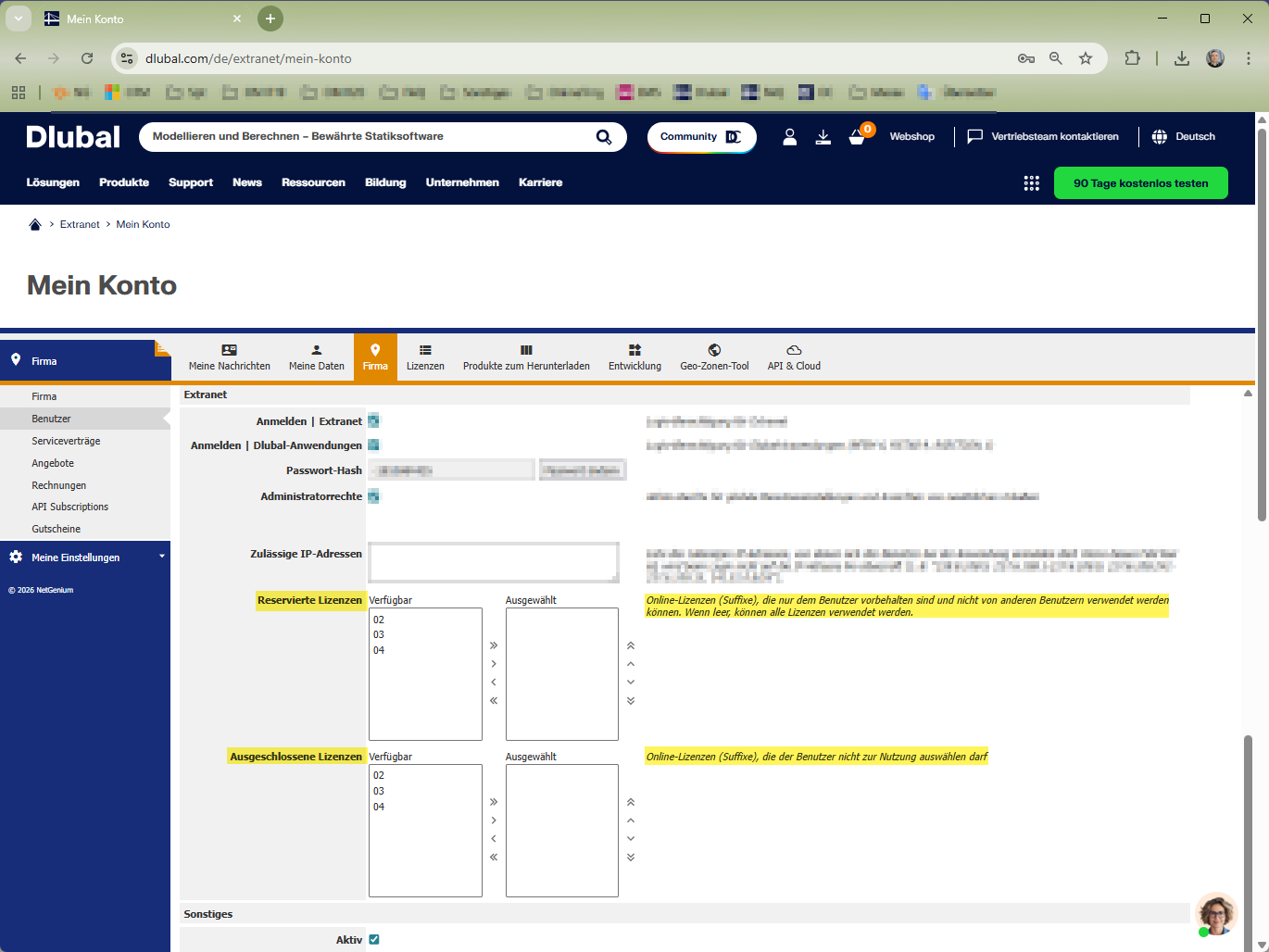
Task: Open Chrome downloads icon
Action: 1182,58
